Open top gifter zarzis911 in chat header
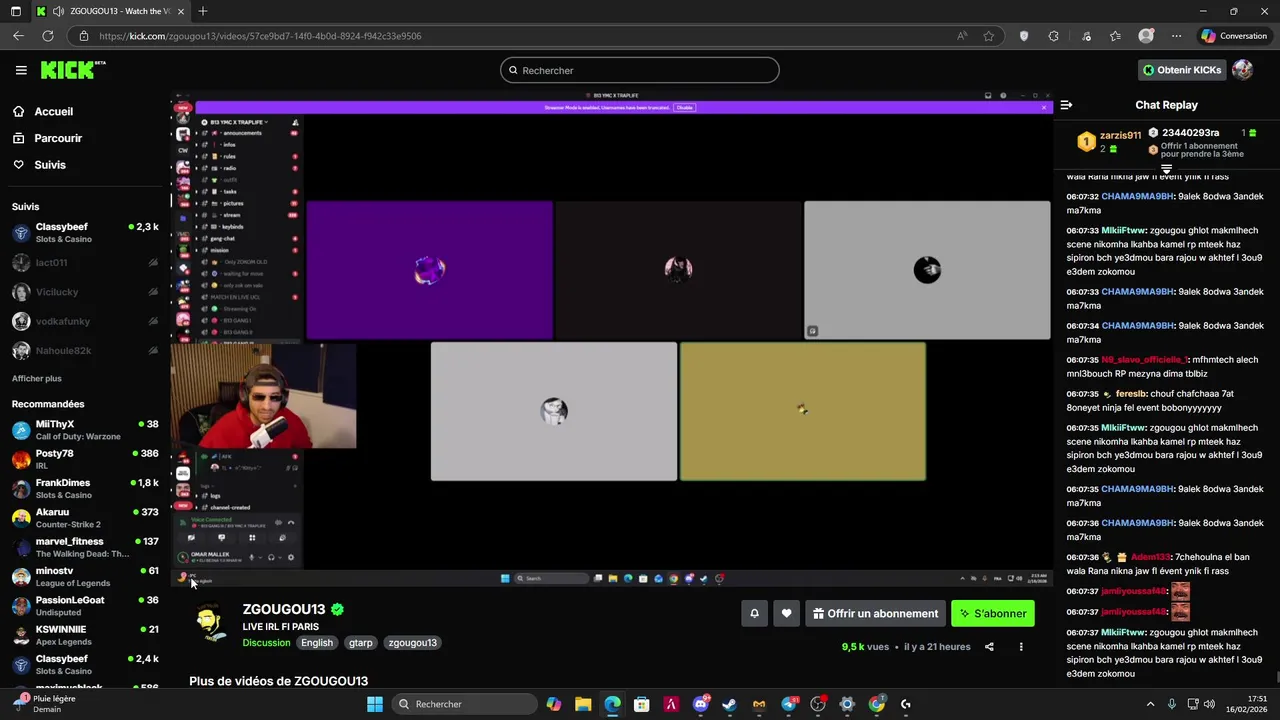 (x=1119, y=136)
